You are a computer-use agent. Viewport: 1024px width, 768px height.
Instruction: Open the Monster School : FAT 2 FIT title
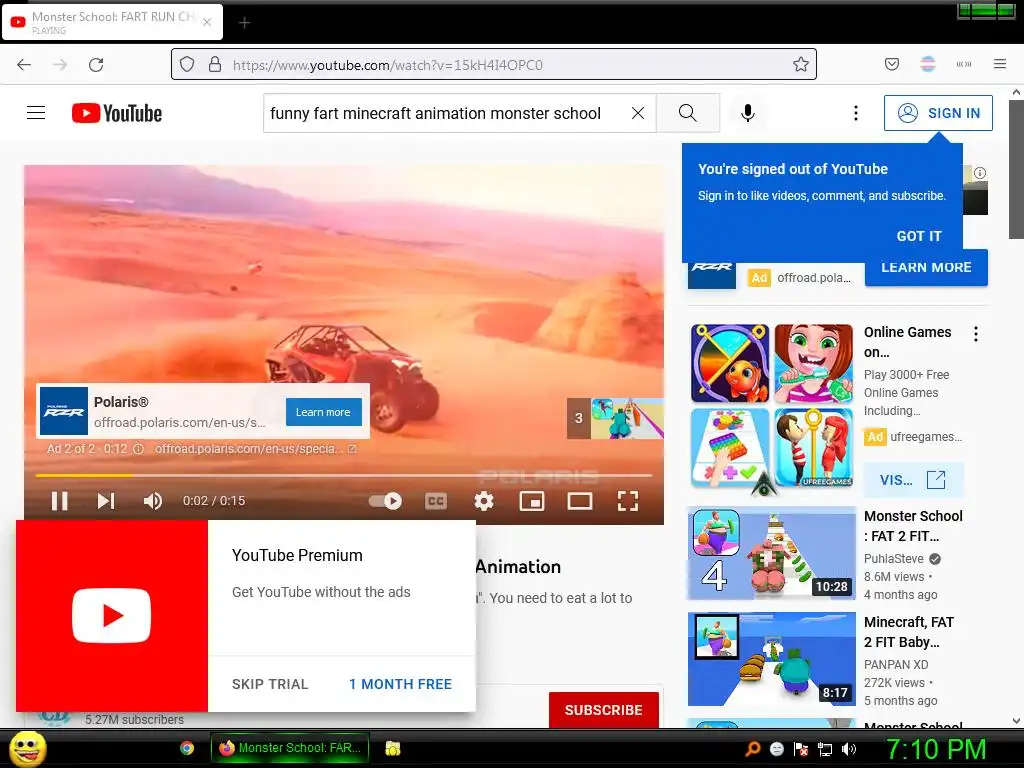tap(913, 526)
